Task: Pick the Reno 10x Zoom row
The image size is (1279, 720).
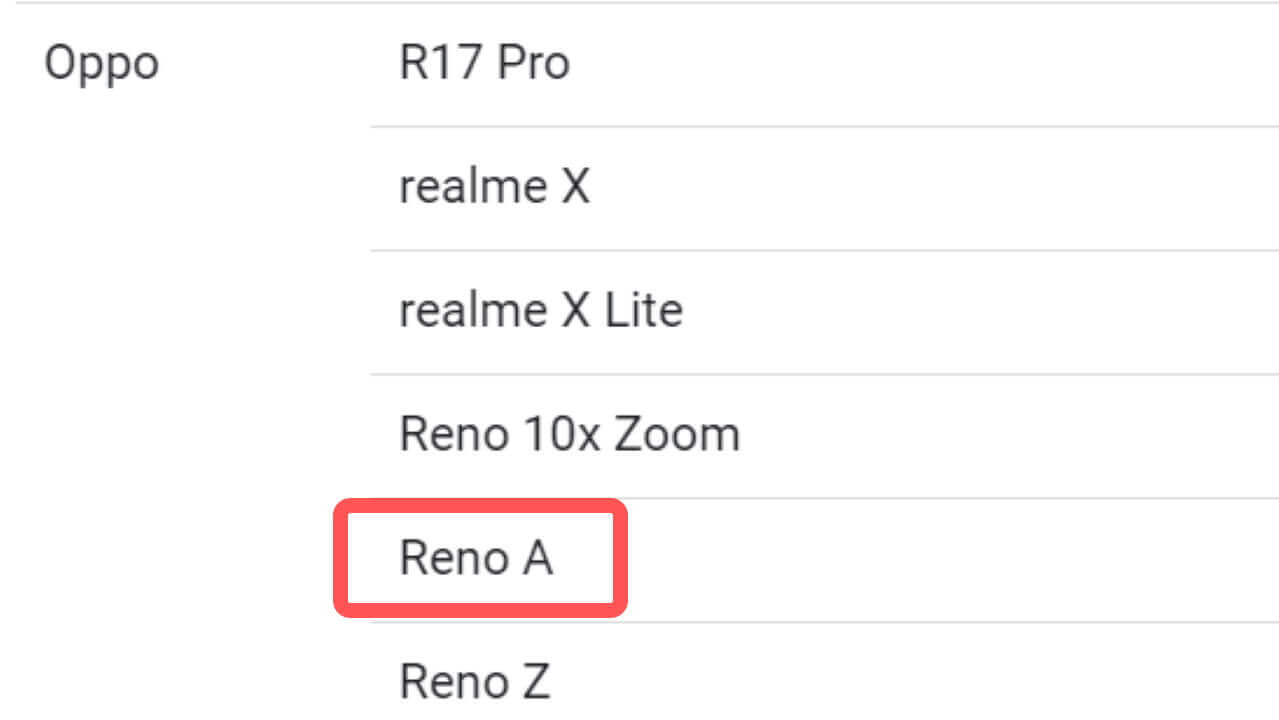Action: point(569,434)
